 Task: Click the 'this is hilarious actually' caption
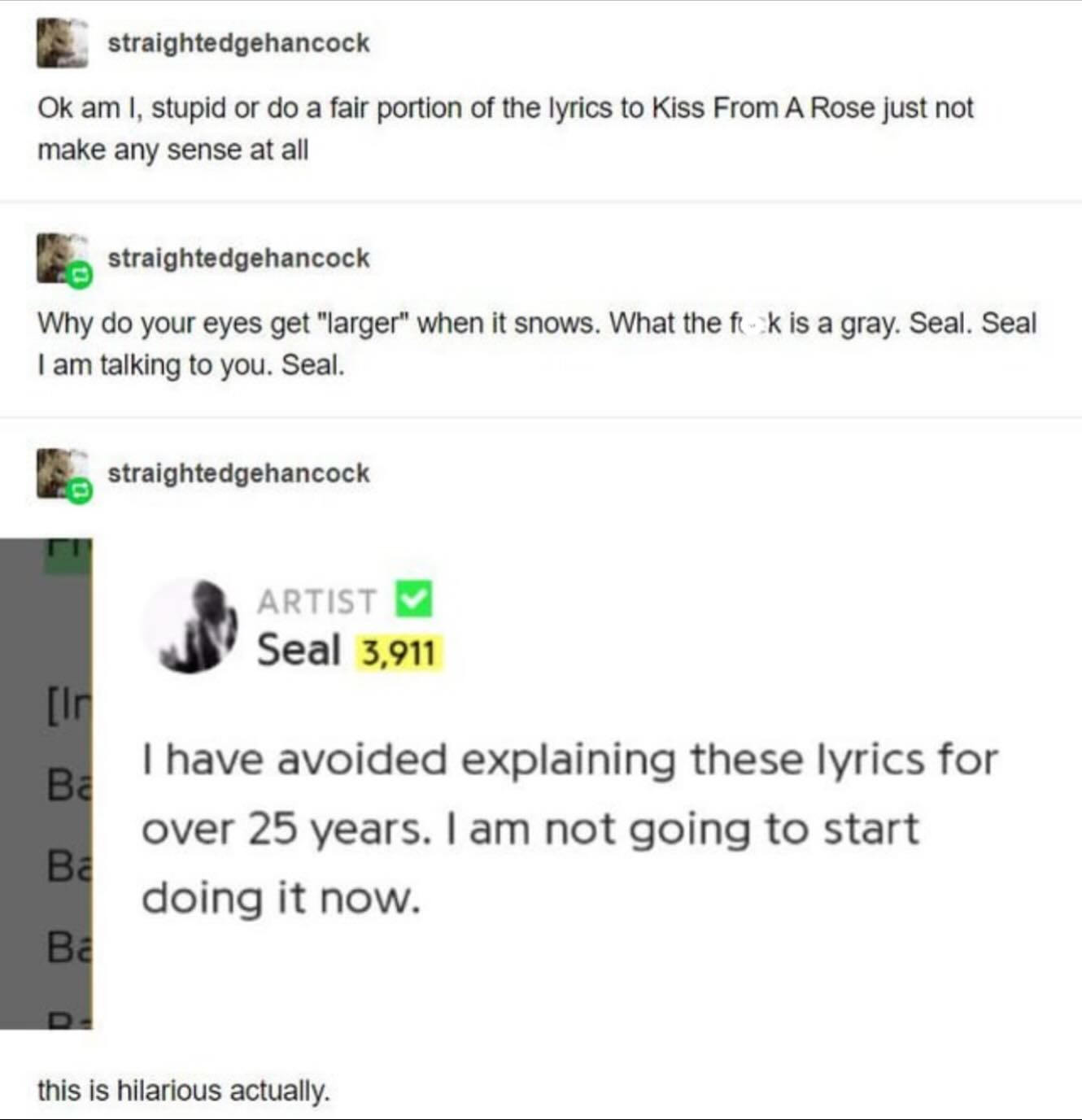[x=184, y=1090]
